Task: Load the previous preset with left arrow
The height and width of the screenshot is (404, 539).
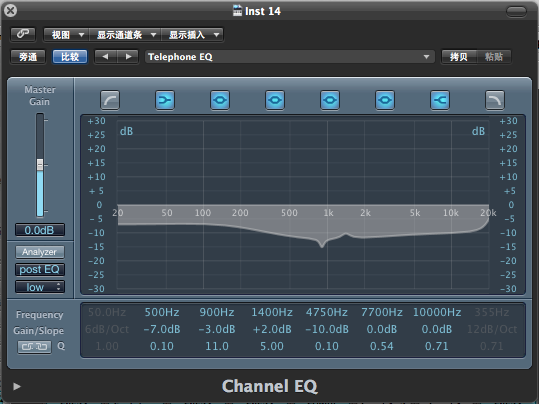Action: pos(106,57)
